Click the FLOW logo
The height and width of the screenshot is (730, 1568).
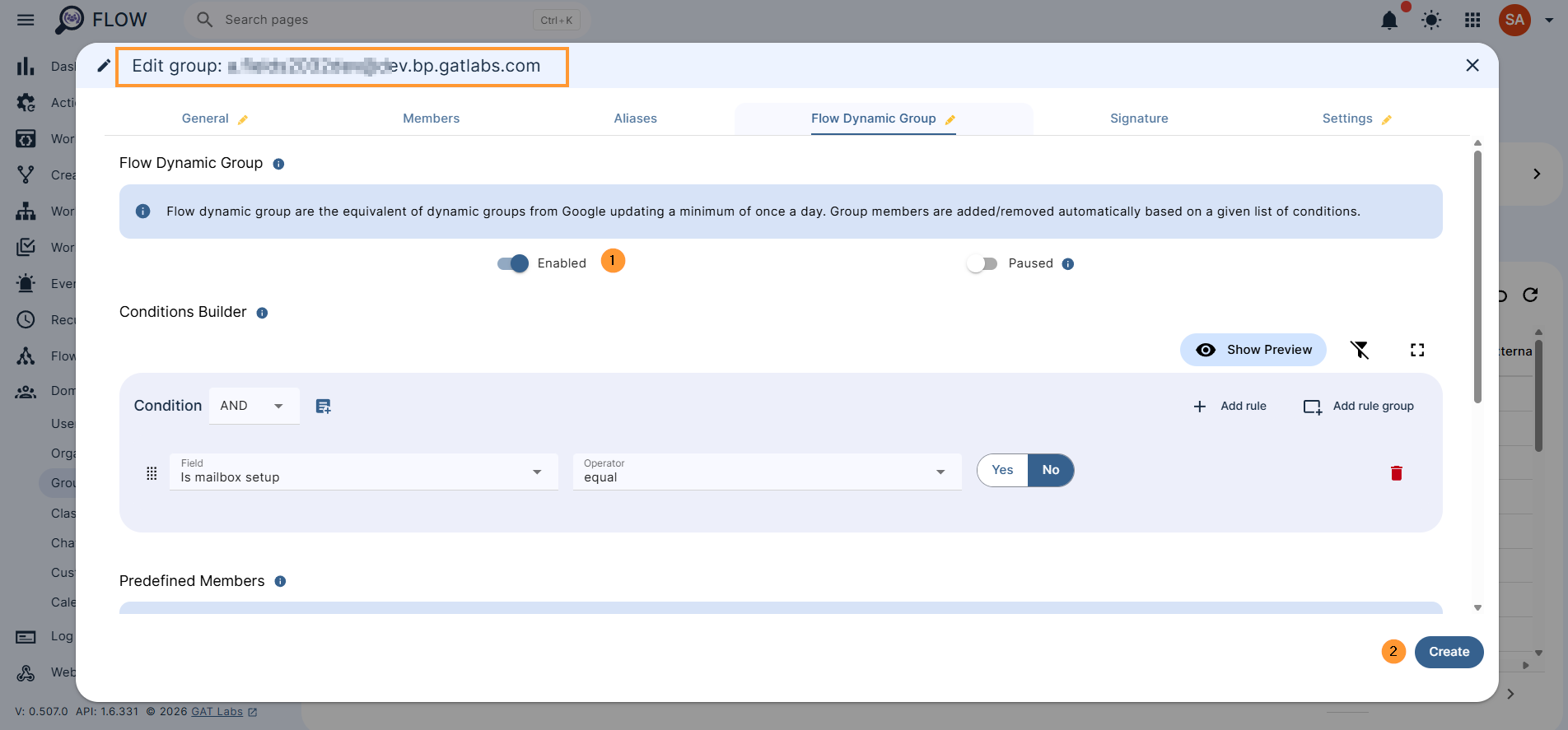click(100, 20)
